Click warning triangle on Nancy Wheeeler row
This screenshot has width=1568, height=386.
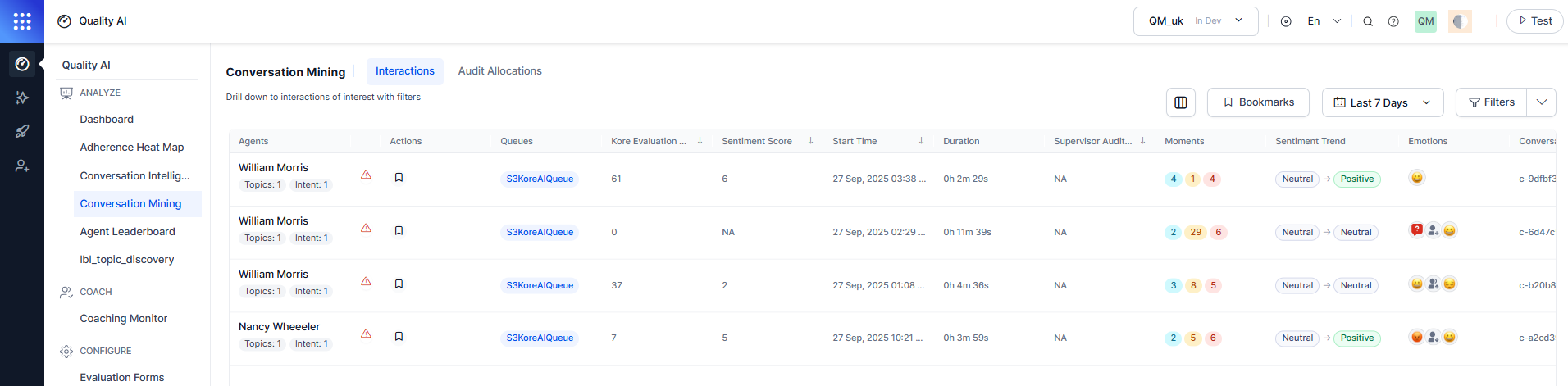(366, 334)
